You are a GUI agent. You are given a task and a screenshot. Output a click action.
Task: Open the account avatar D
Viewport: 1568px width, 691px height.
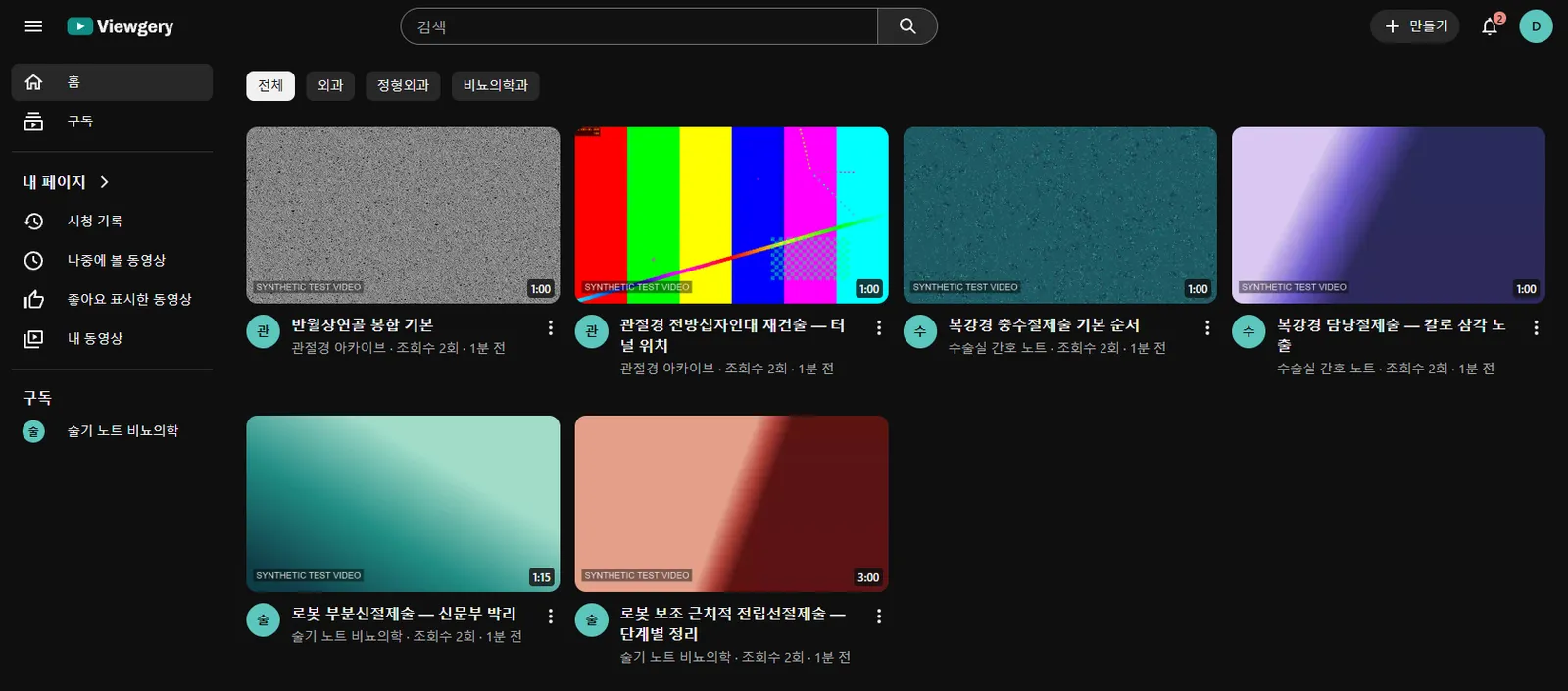pos(1536,26)
